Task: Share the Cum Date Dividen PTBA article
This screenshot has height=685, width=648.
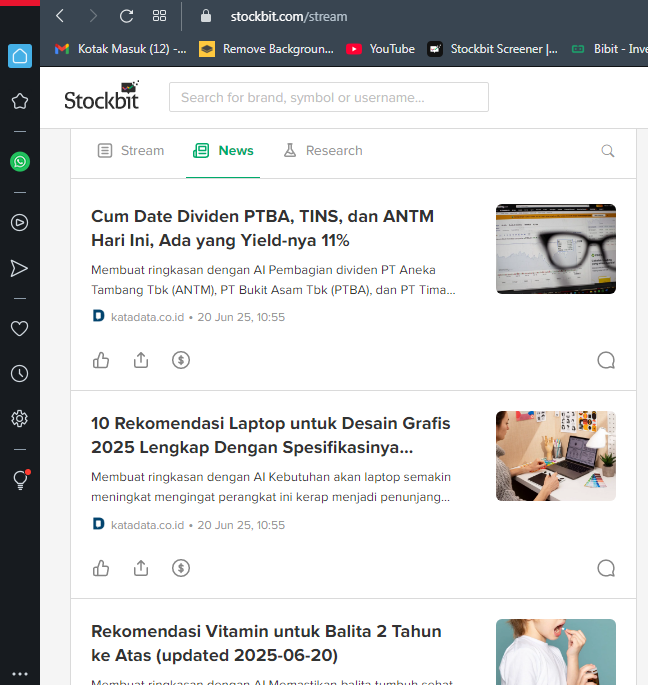Action: [x=141, y=360]
